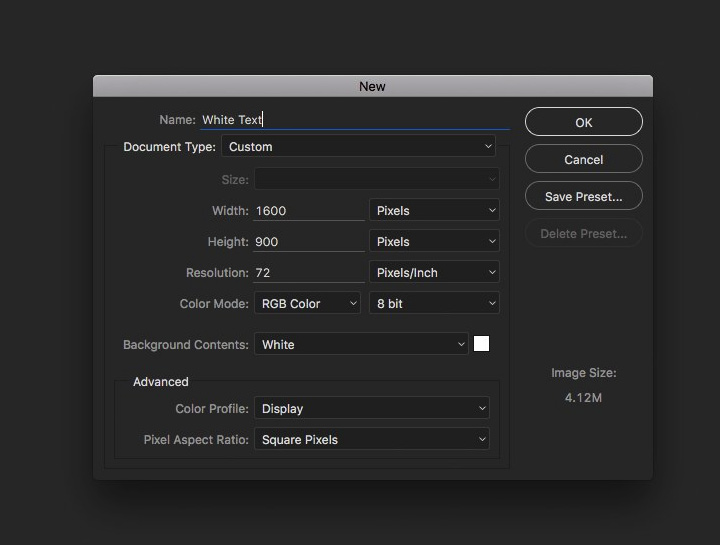Image resolution: width=720 pixels, height=545 pixels.
Task: Open the Document Type dropdown
Action: (x=358, y=146)
